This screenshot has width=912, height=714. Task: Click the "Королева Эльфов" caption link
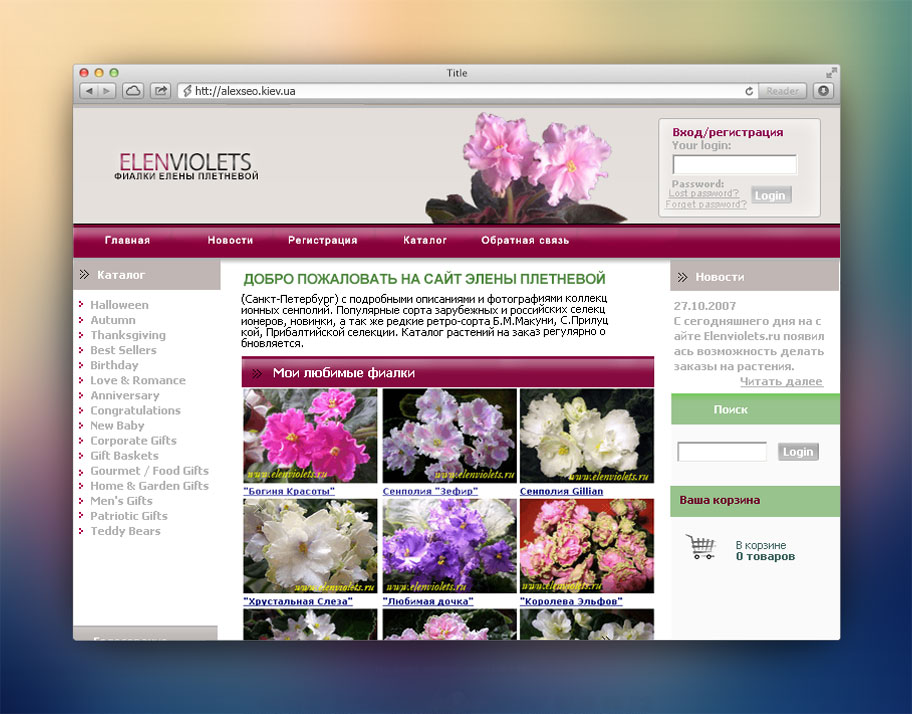coord(571,601)
